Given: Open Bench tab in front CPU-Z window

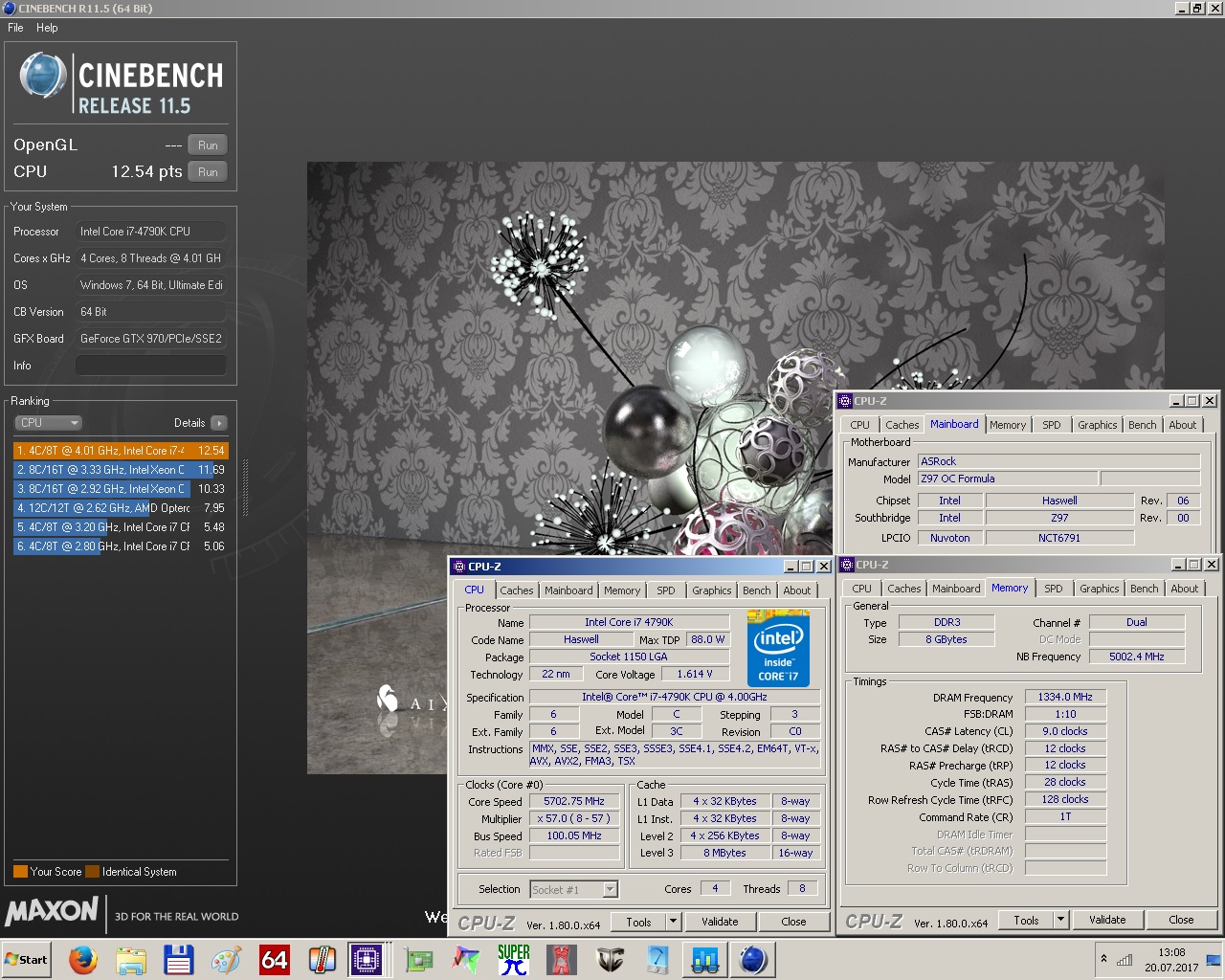Looking at the screenshot, I should 757,590.
